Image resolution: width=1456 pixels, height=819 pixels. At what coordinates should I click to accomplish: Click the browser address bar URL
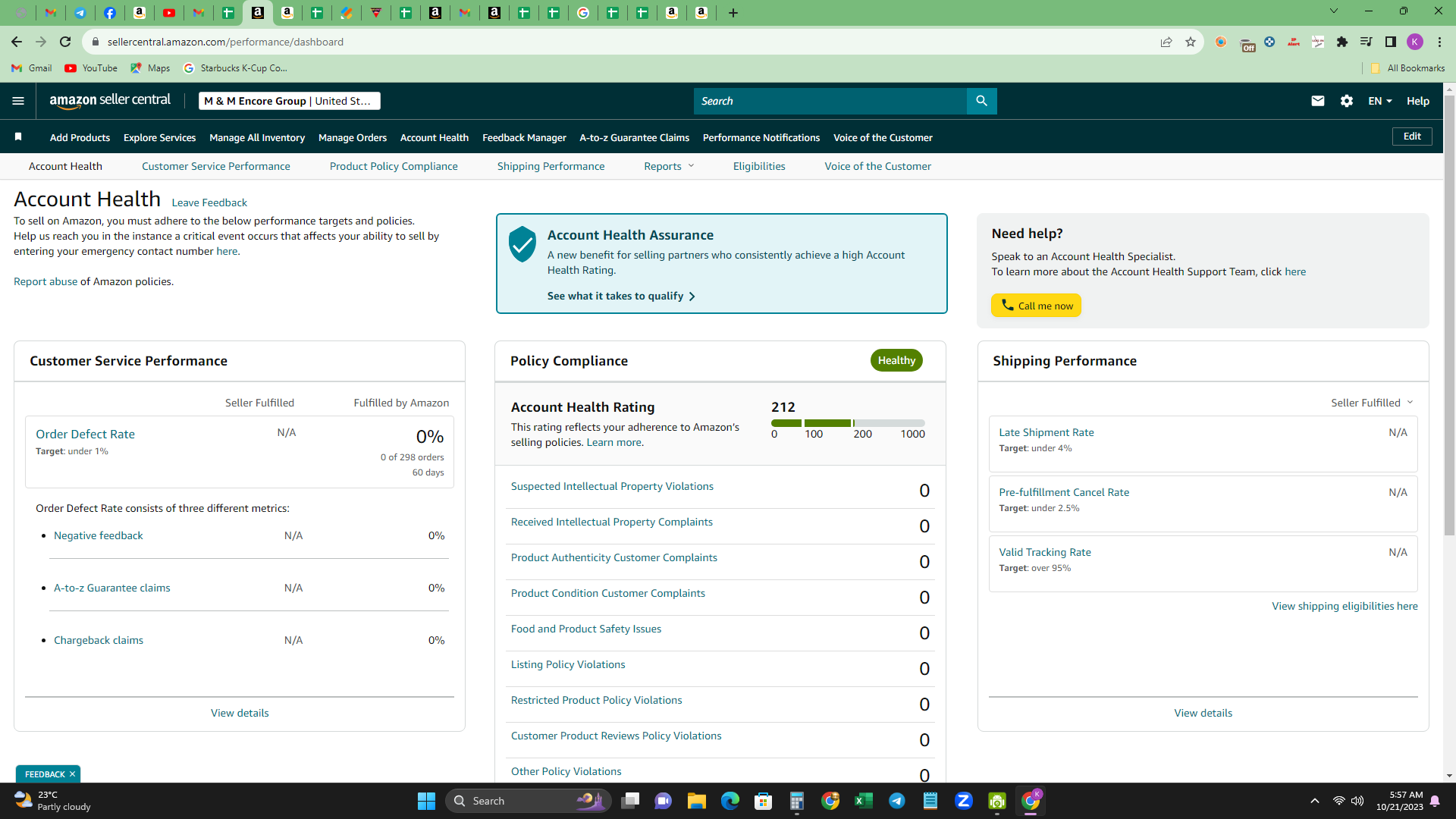[x=225, y=42]
